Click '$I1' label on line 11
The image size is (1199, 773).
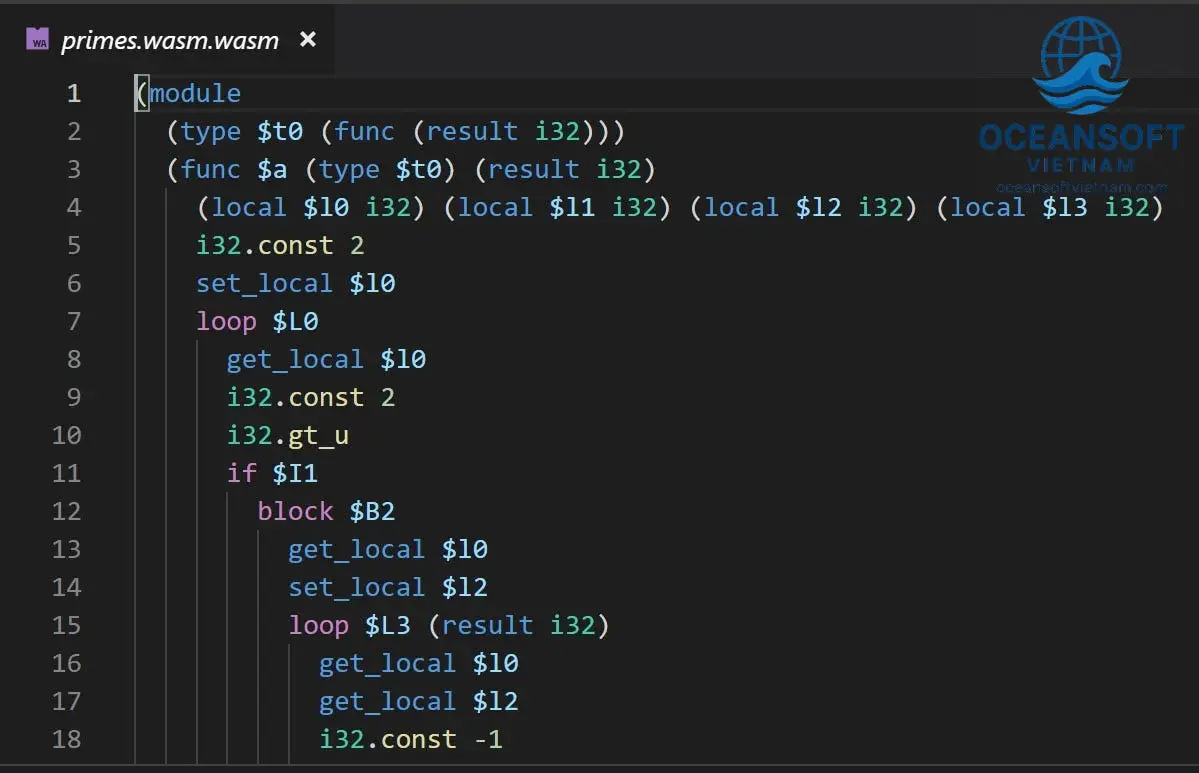[x=295, y=473]
